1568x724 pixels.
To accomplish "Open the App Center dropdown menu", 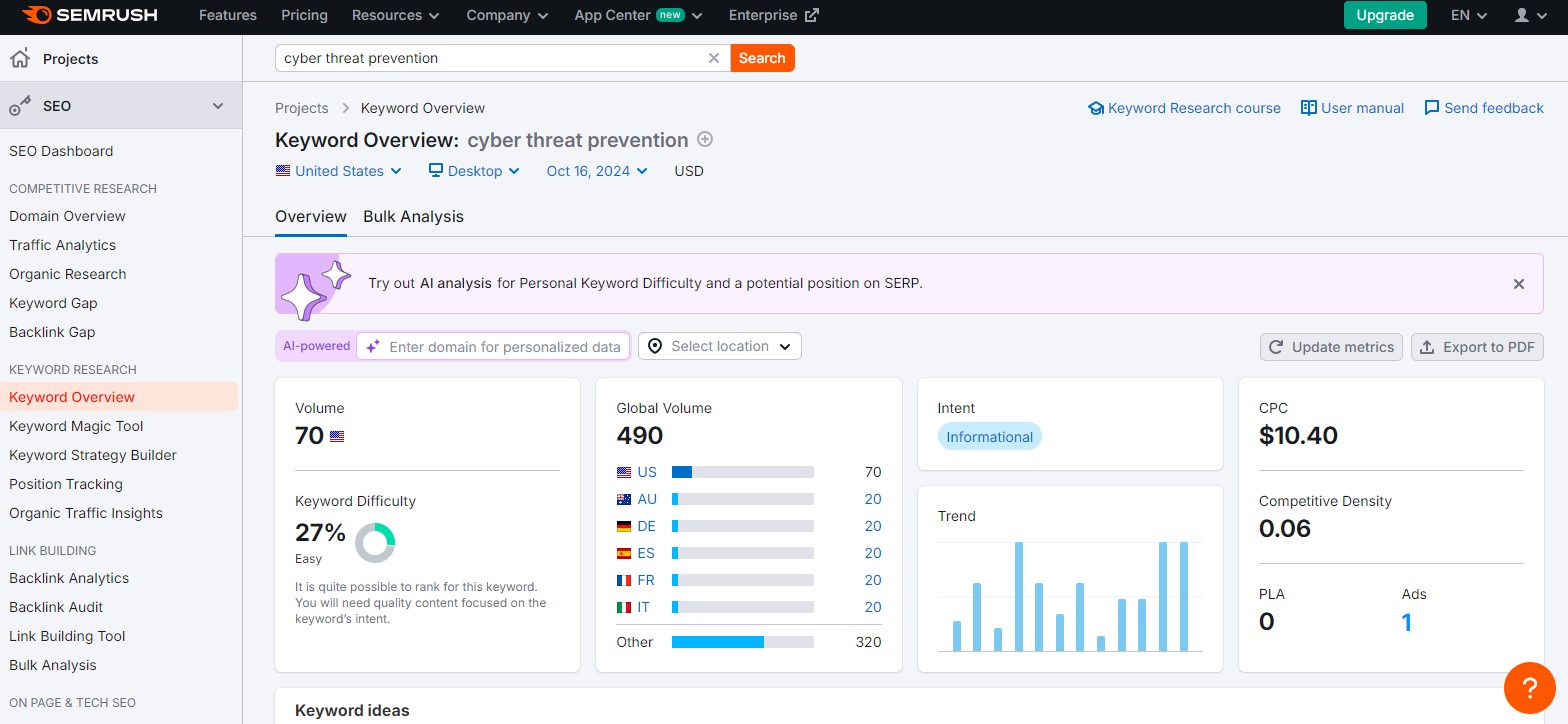I will tap(638, 15).
